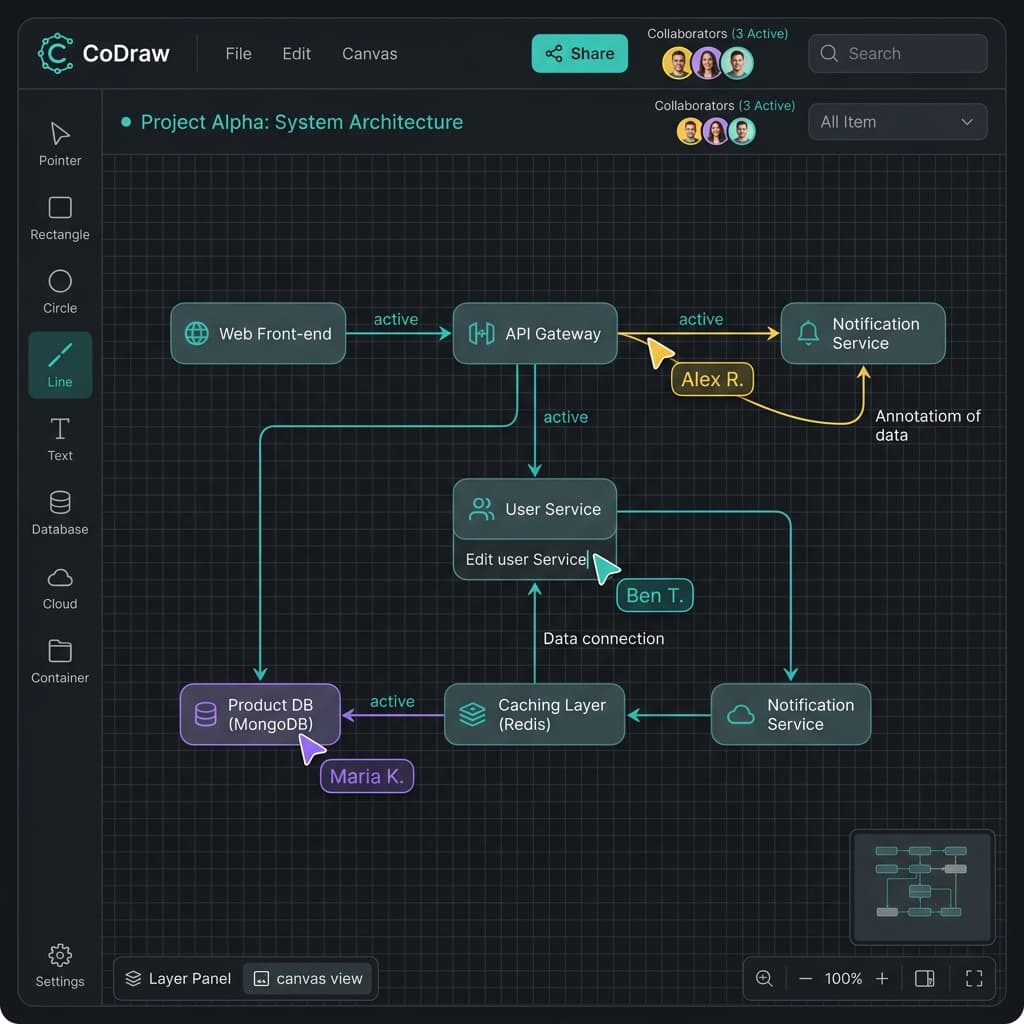
Task: Open the Canvas menu
Action: [x=370, y=54]
